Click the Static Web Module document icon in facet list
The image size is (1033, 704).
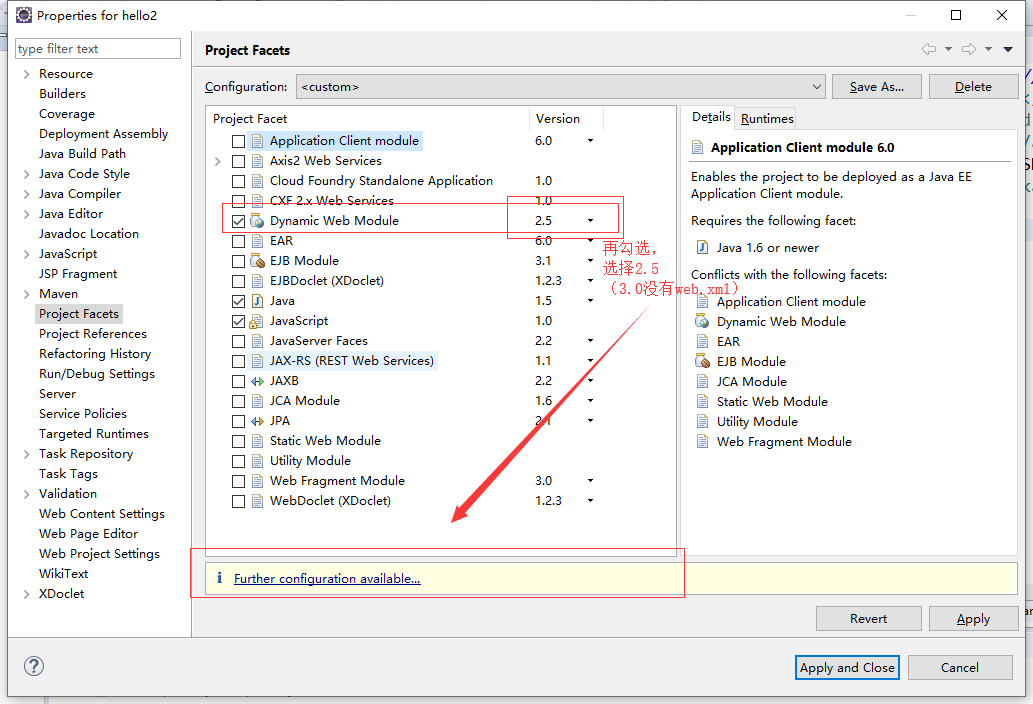[x=257, y=441]
